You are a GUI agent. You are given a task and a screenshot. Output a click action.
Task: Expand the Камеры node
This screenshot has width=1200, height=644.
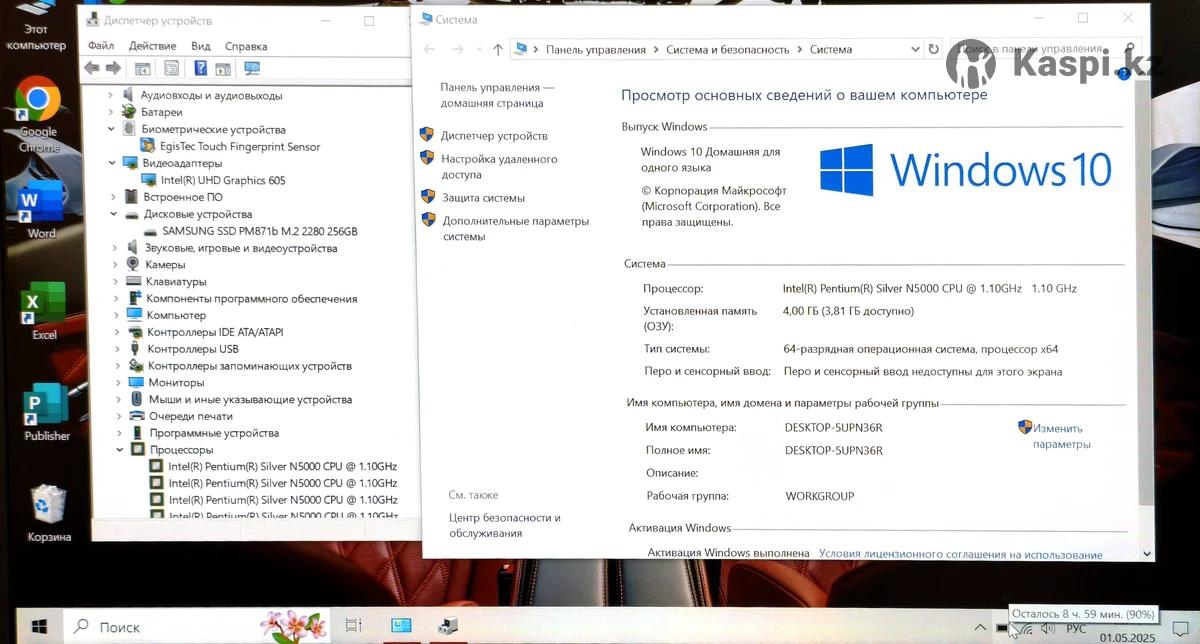pos(115,264)
